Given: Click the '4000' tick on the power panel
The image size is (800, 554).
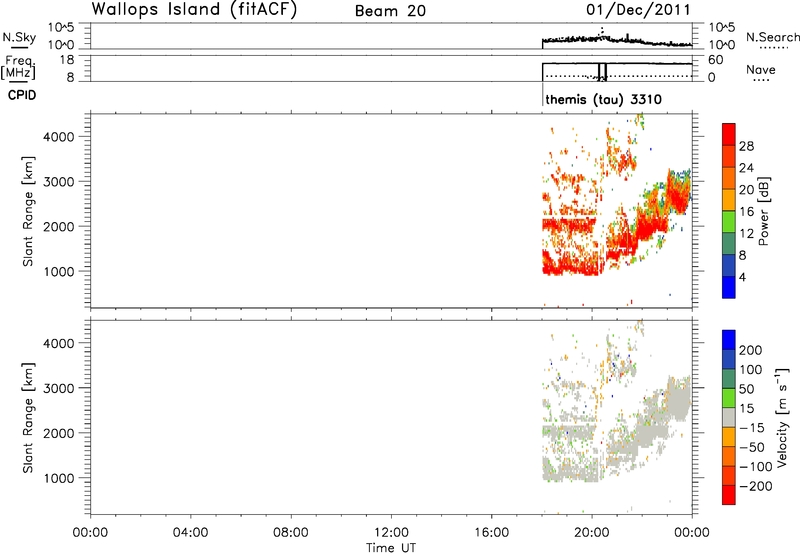Looking at the screenshot, I should tap(58, 137).
